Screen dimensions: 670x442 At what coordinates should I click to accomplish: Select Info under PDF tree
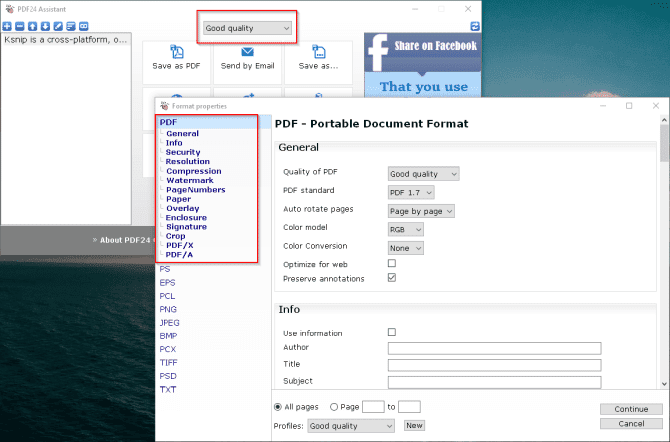pyautogui.click(x=174, y=143)
